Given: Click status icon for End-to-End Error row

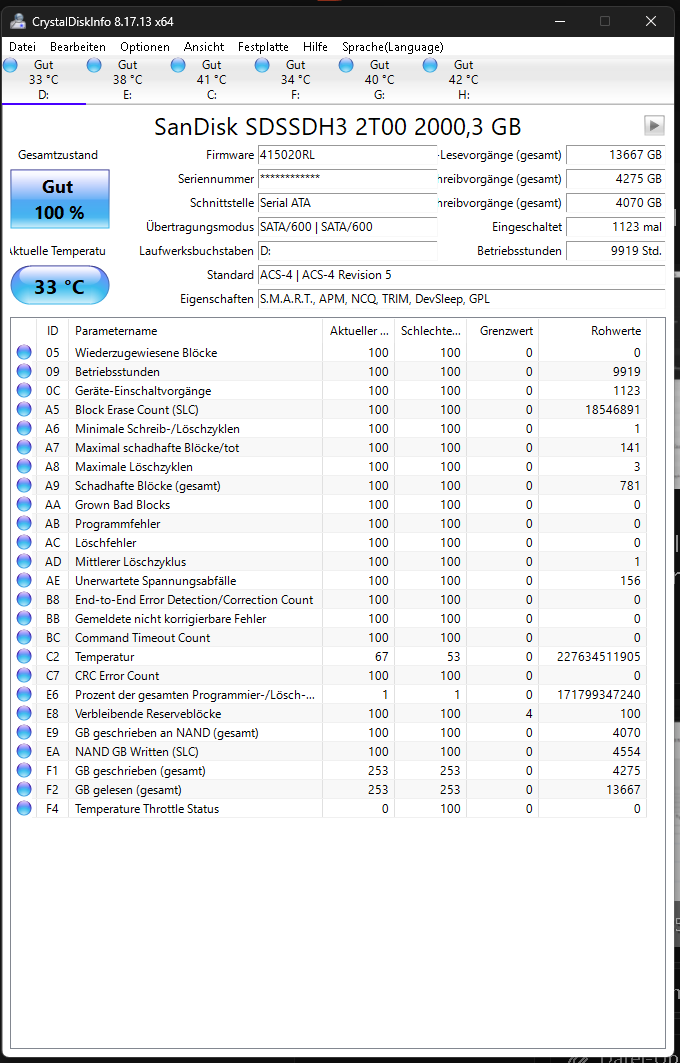Looking at the screenshot, I should [x=24, y=599].
